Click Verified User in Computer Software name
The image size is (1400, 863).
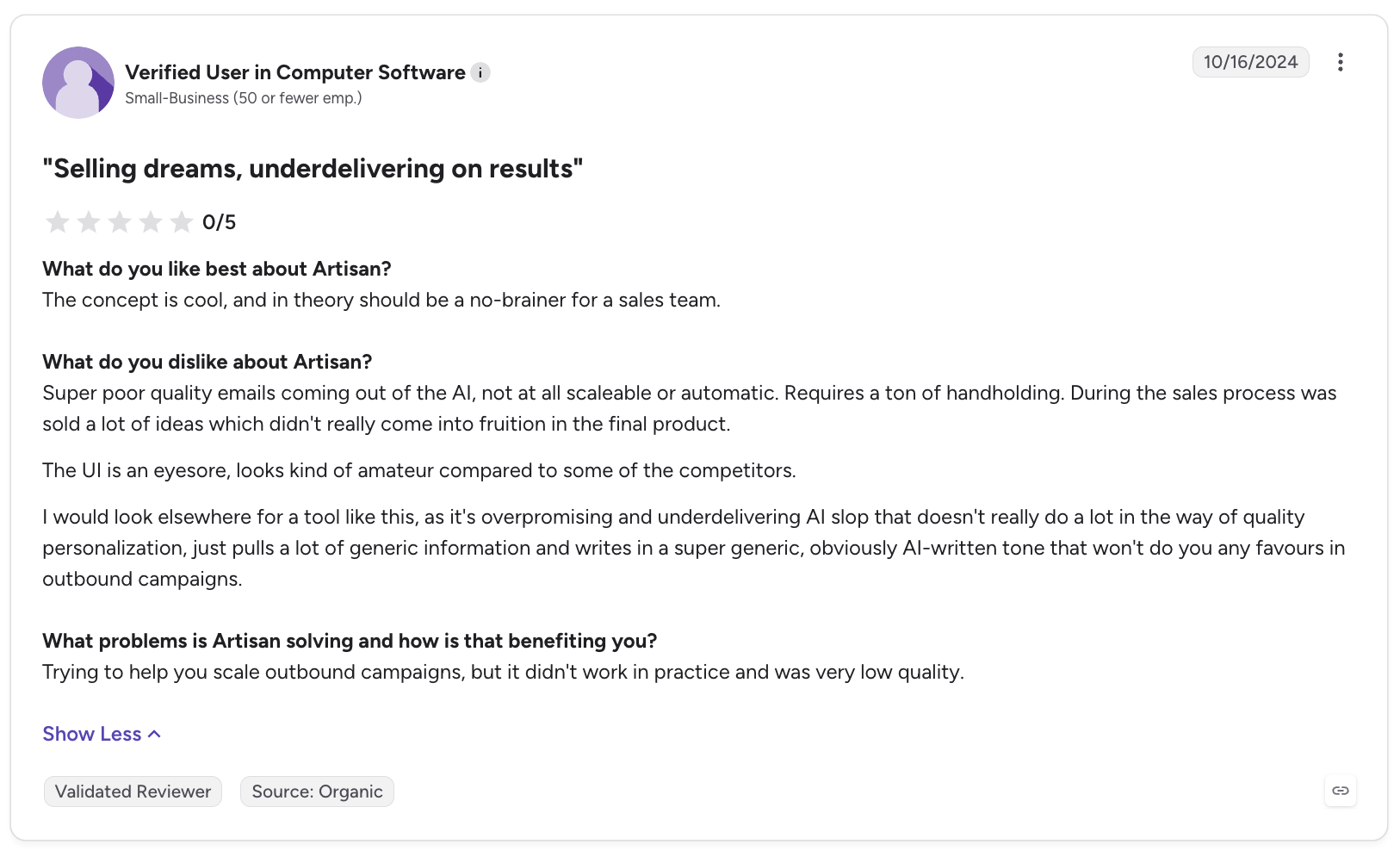pos(295,72)
